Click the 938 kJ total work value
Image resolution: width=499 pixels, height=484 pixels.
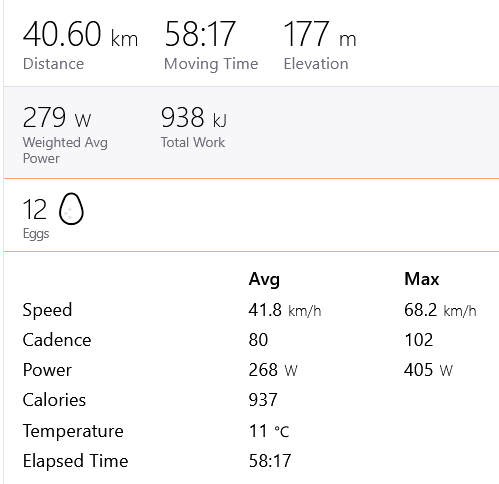[x=194, y=117]
